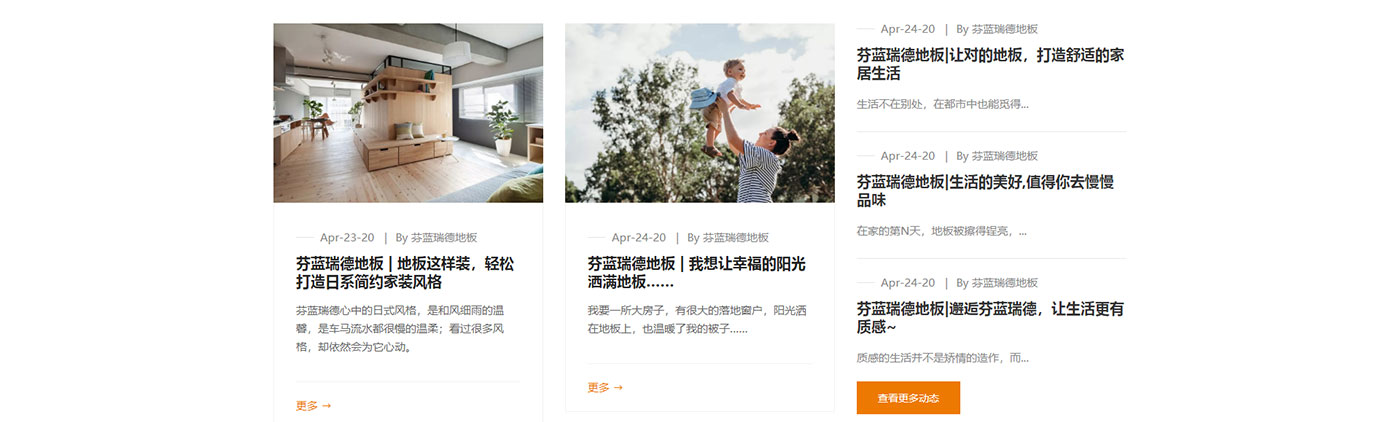
Task: Open article 邂逅芬蓝瑞德，让生活更有质感
Action: coord(990,318)
